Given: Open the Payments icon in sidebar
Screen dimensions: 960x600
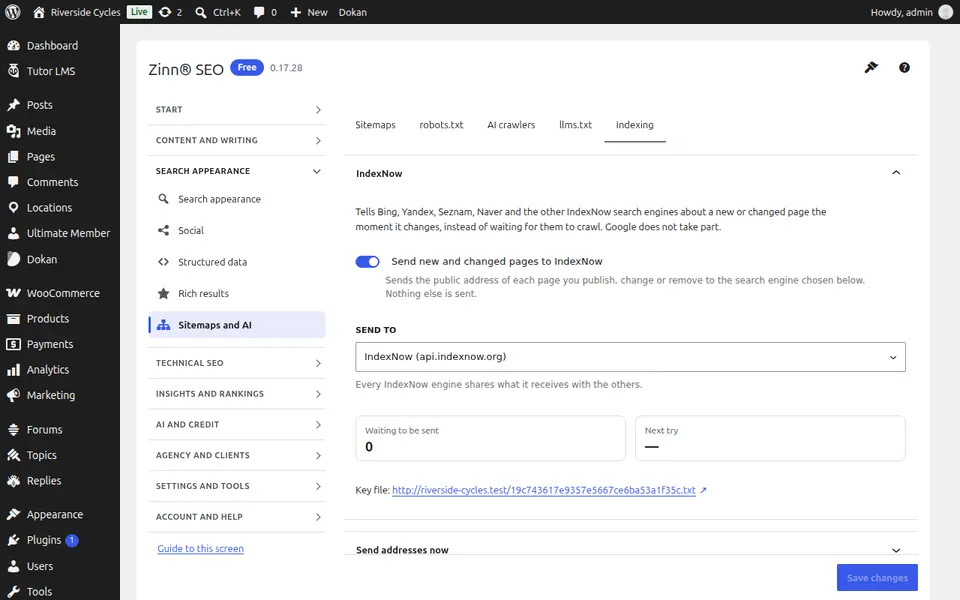Looking at the screenshot, I should (x=13, y=344).
